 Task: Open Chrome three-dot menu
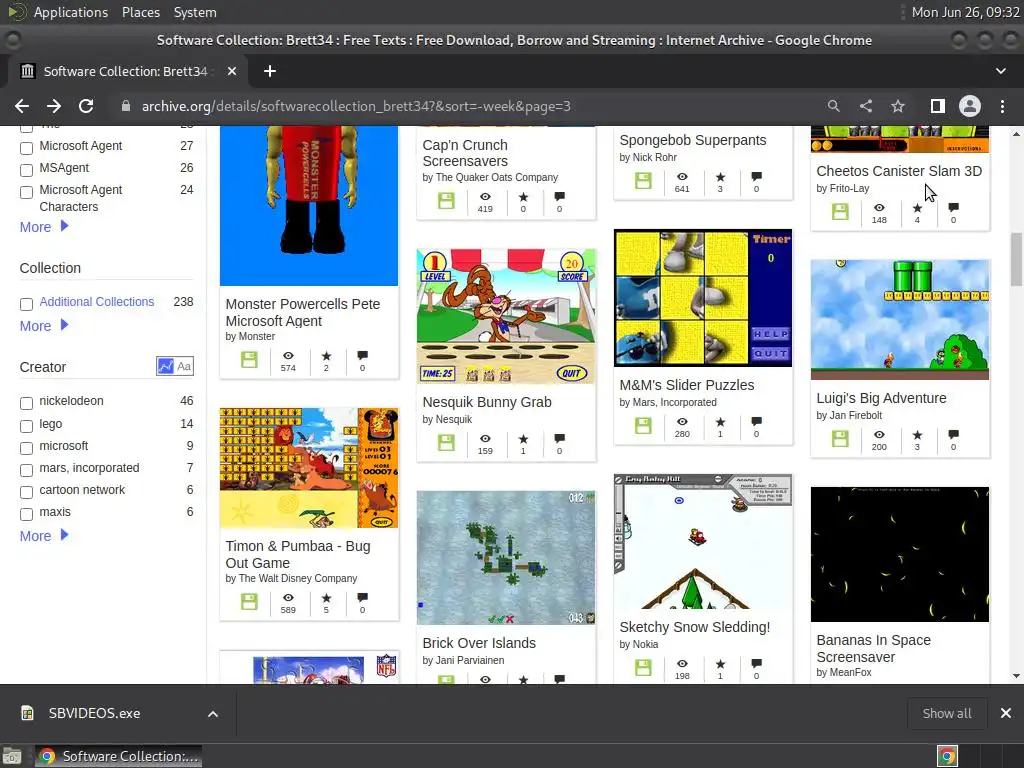[1002, 106]
